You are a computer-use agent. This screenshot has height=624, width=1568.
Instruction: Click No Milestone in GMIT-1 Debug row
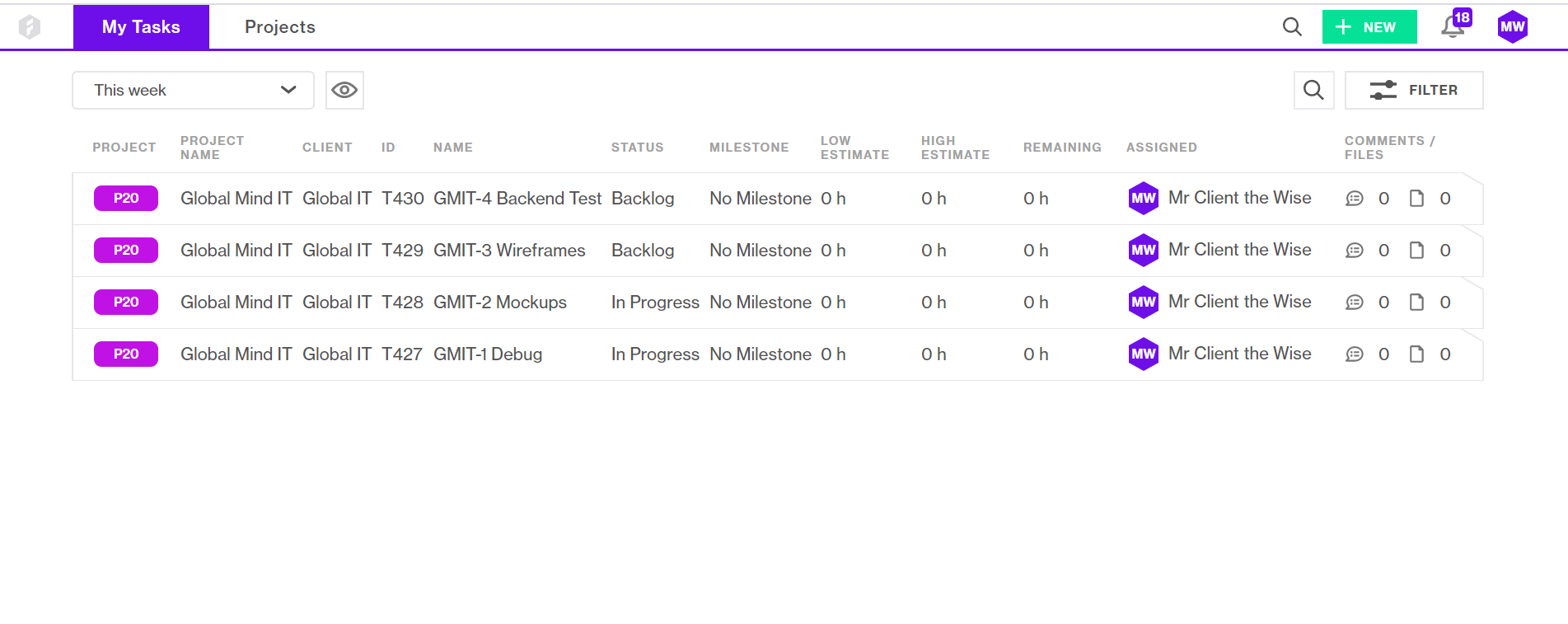761,354
